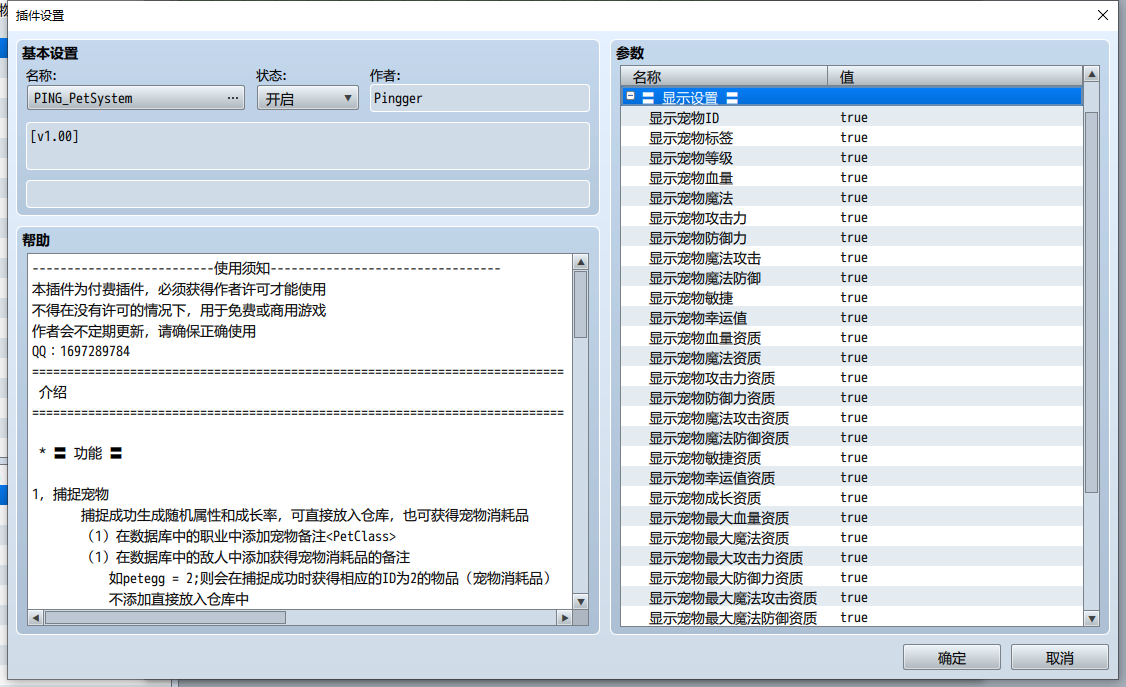Click the 1, 捕捉宠物 line in help
Viewport: 1126px width, 687px height.
click(70, 495)
